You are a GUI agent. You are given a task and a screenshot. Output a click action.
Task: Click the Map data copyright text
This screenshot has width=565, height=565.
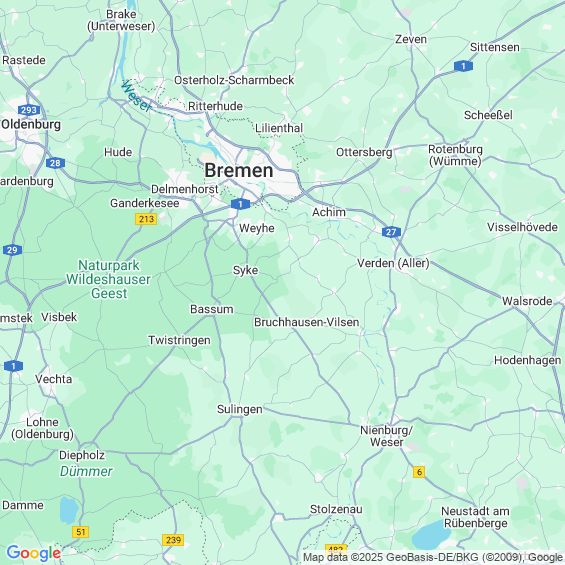coord(433,557)
